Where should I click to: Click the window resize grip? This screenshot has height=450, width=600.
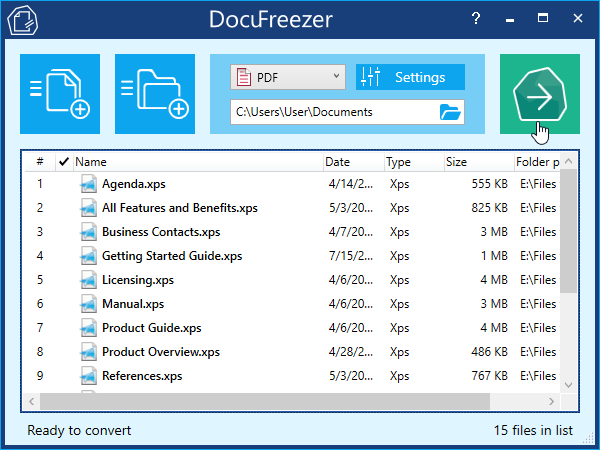point(587,438)
